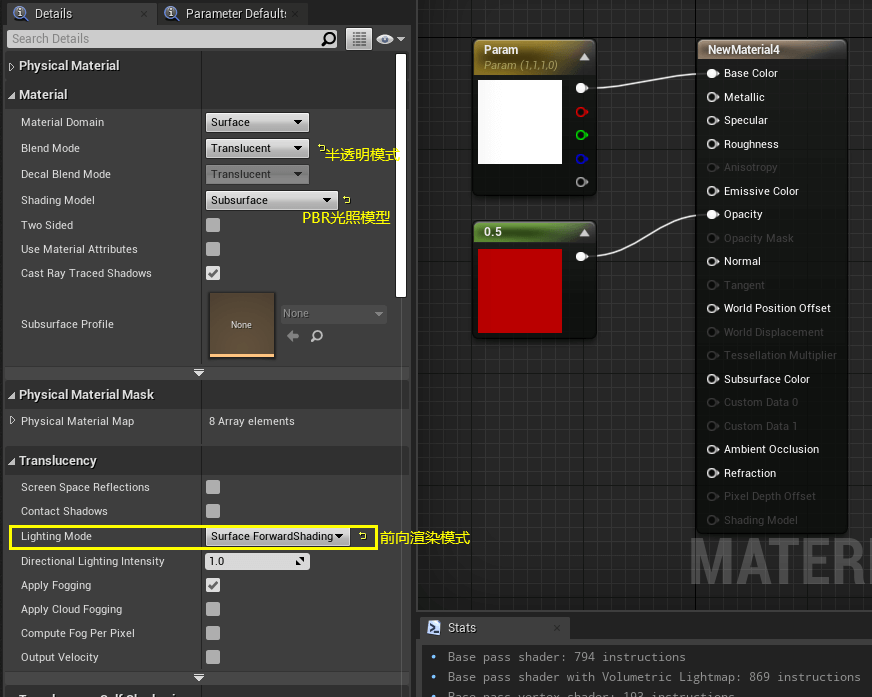Enable Output Velocity checkbox
Image resolution: width=872 pixels, height=697 pixels.
213,657
